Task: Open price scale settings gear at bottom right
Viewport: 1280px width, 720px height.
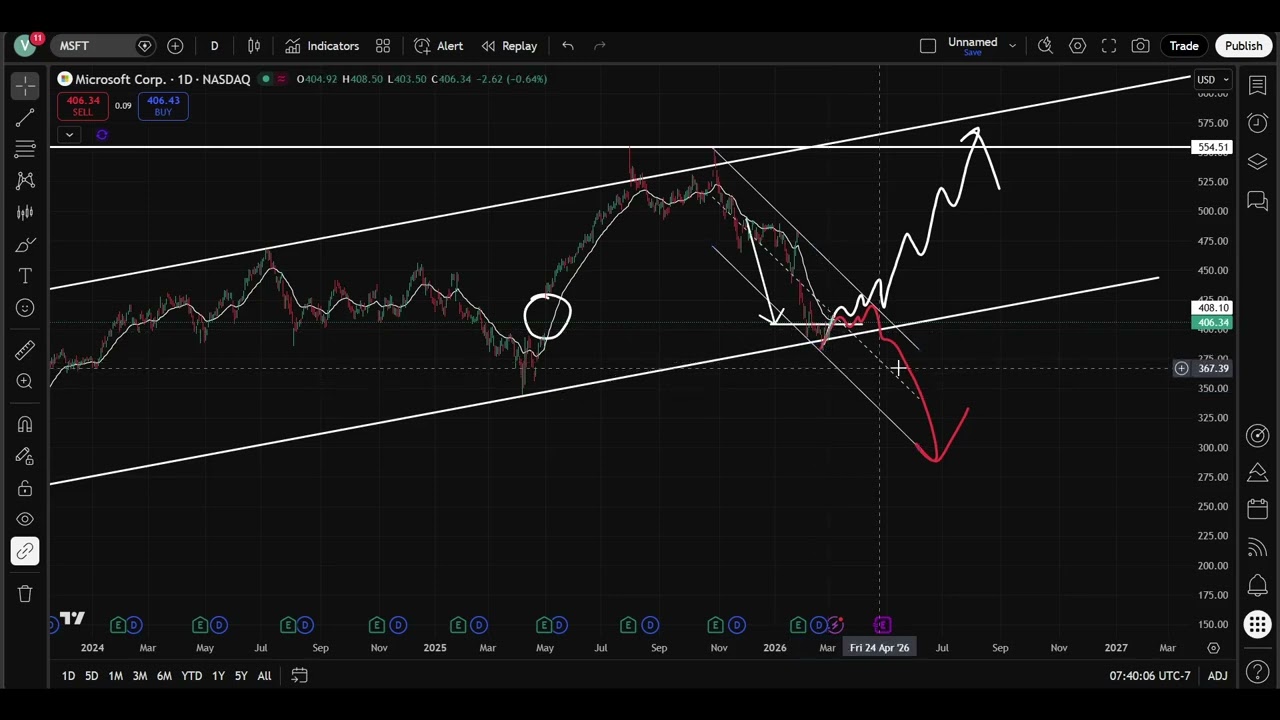Action: [1213, 648]
